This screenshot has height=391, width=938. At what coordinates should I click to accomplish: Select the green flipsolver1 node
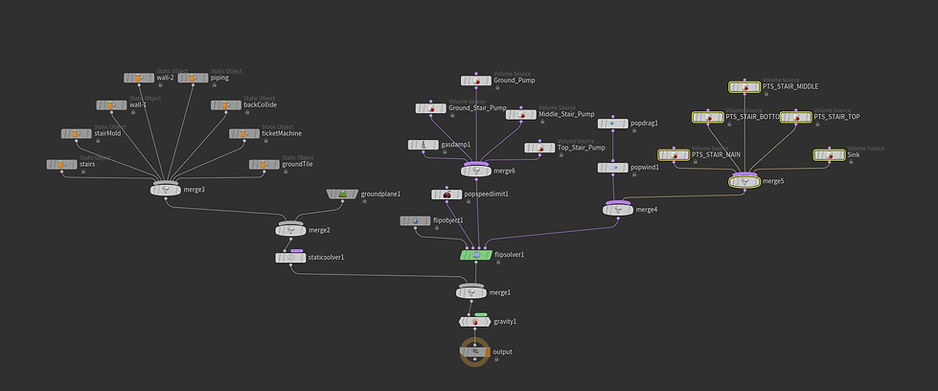pyautogui.click(x=476, y=255)
